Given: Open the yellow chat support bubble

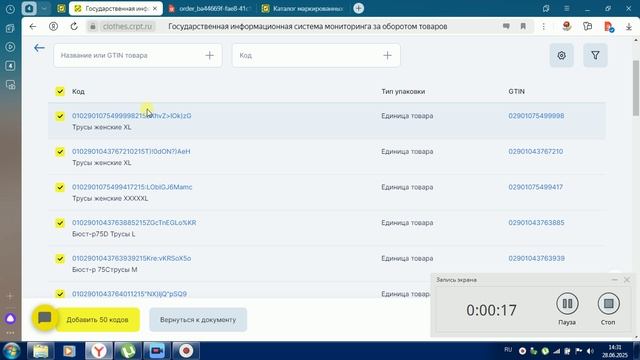Looking at the screenshot, I should [x=44, y=318].
